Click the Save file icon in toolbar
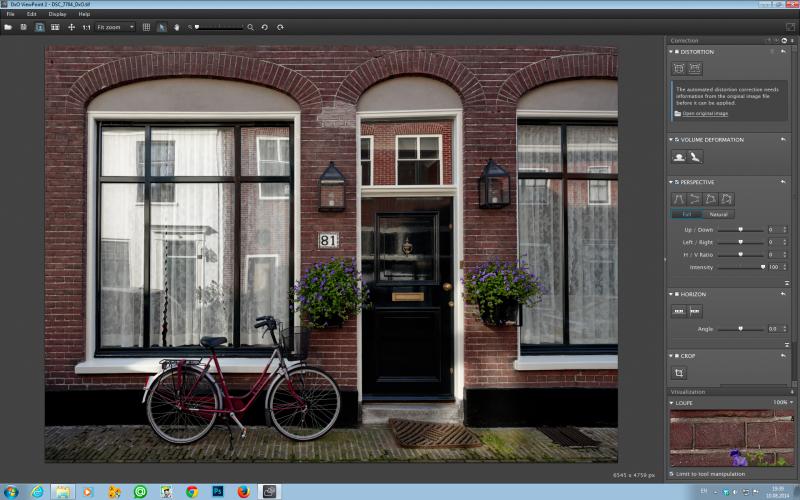The height and width of the screenshot is (500, 800). pyautogui.click(x=23, y=27)
